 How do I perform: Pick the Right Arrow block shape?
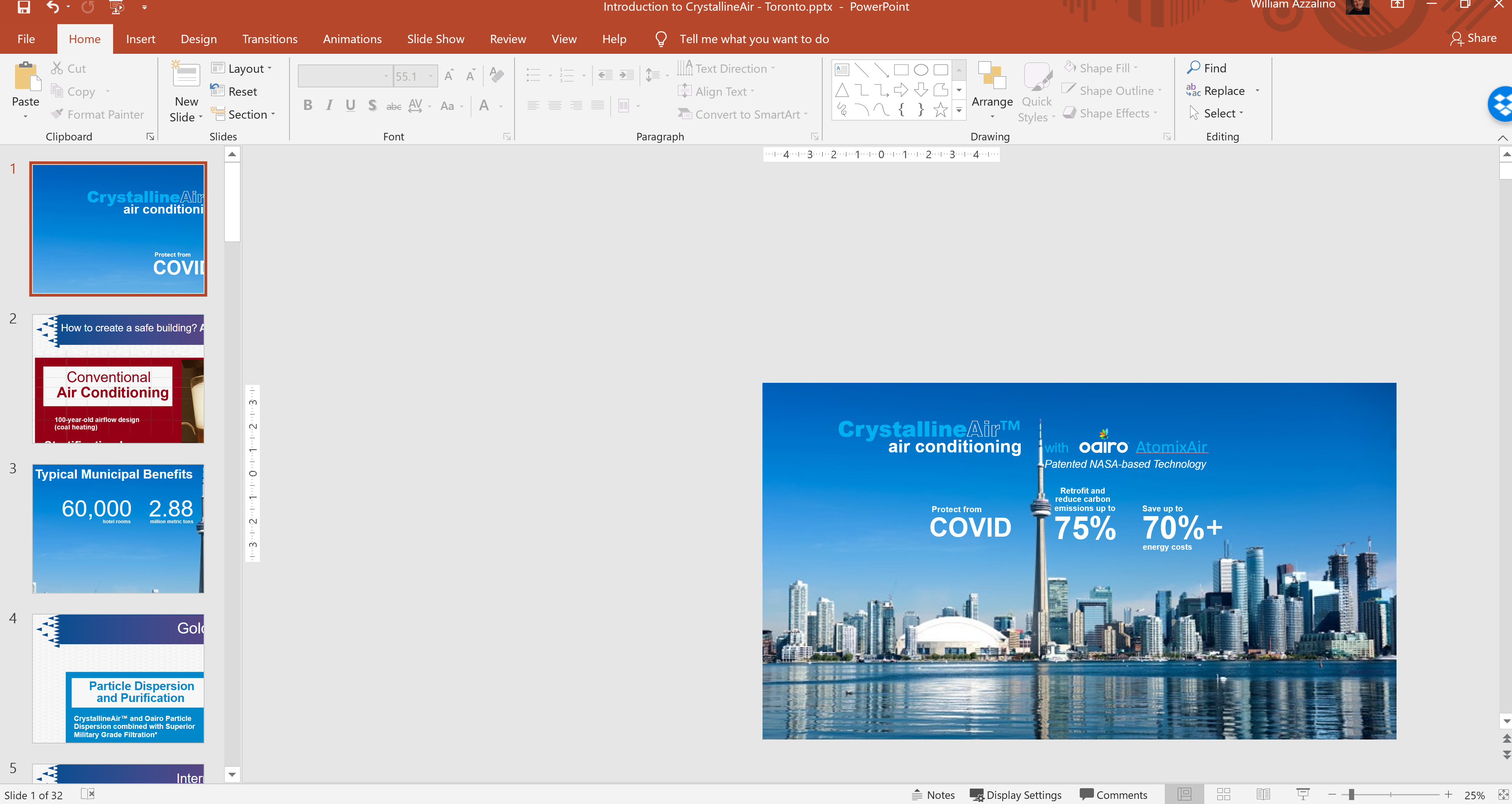tap(901, 90)
